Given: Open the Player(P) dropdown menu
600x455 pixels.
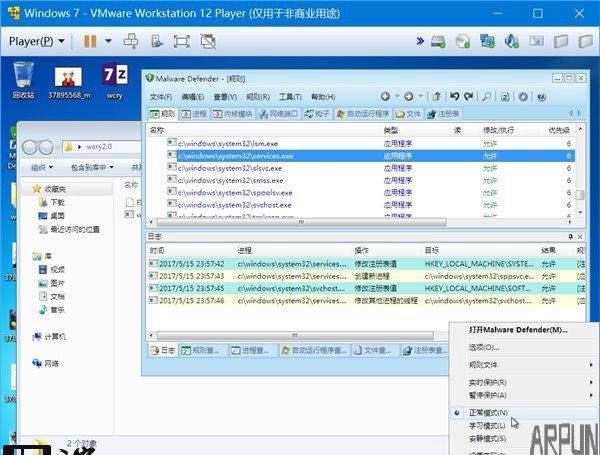Looking at the screenshot, I should (x=37, y=41).
